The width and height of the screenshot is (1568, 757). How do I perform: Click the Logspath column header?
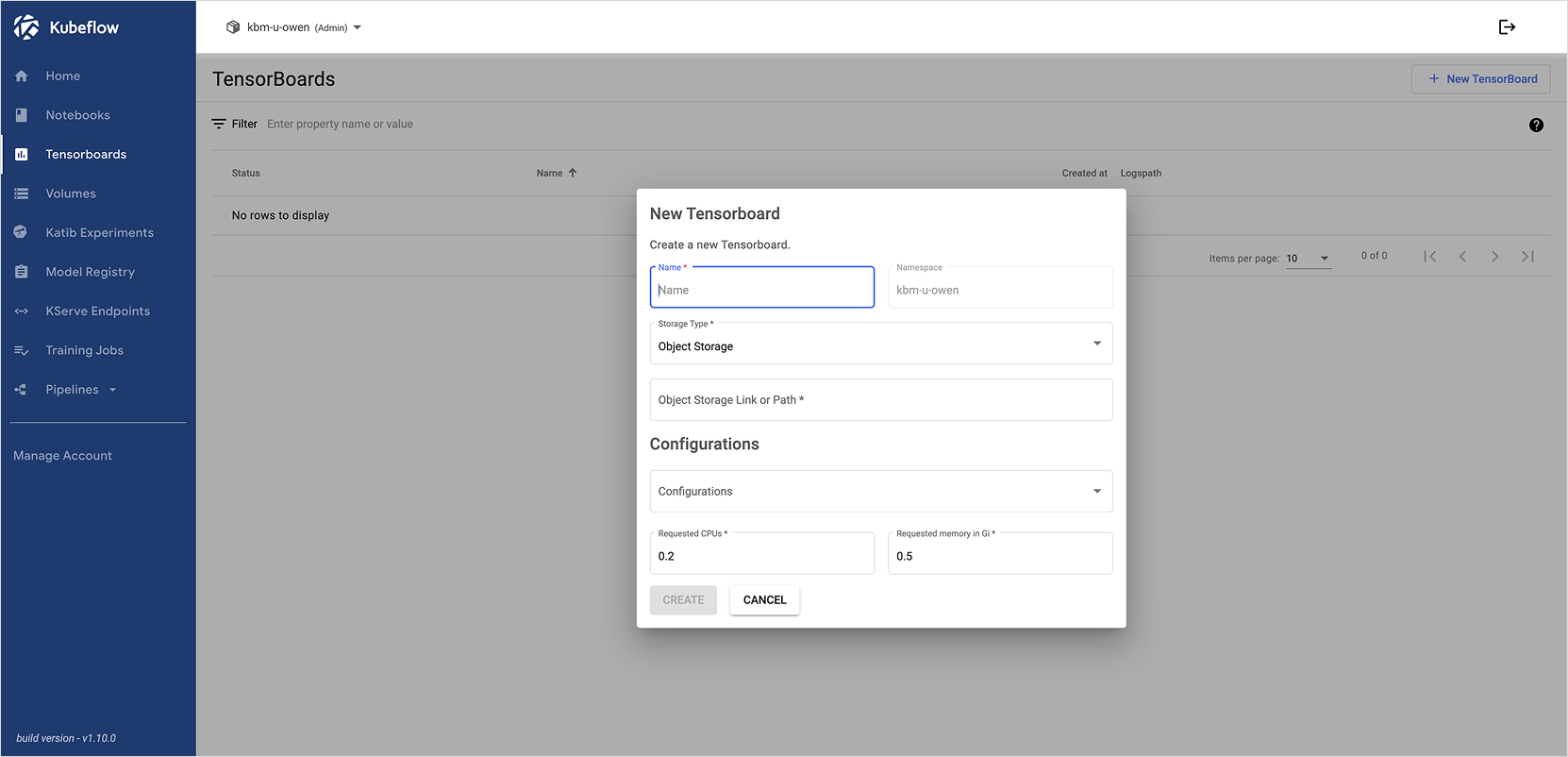click(x=1141, y=173)
